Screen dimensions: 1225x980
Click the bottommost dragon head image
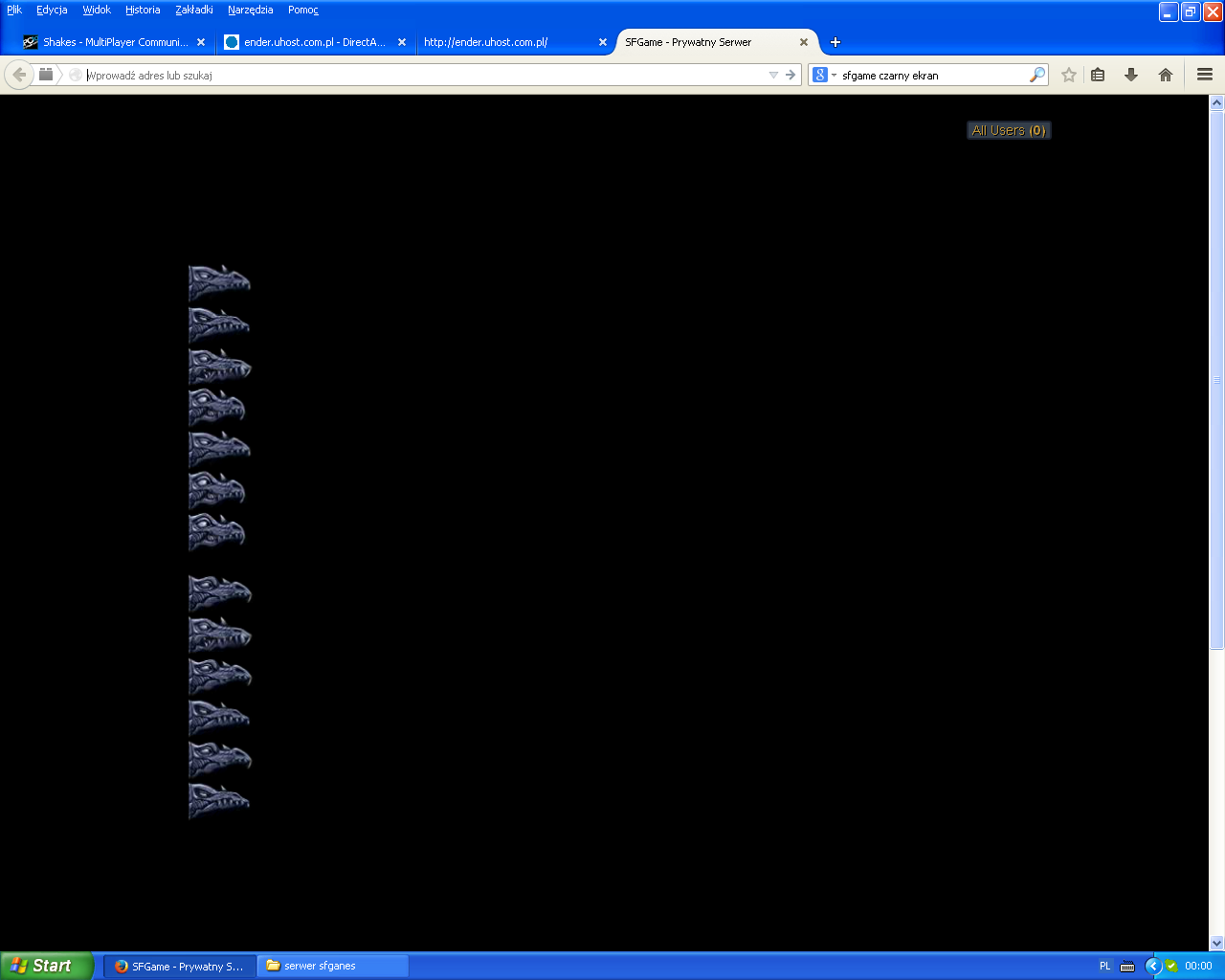(219, 800)
